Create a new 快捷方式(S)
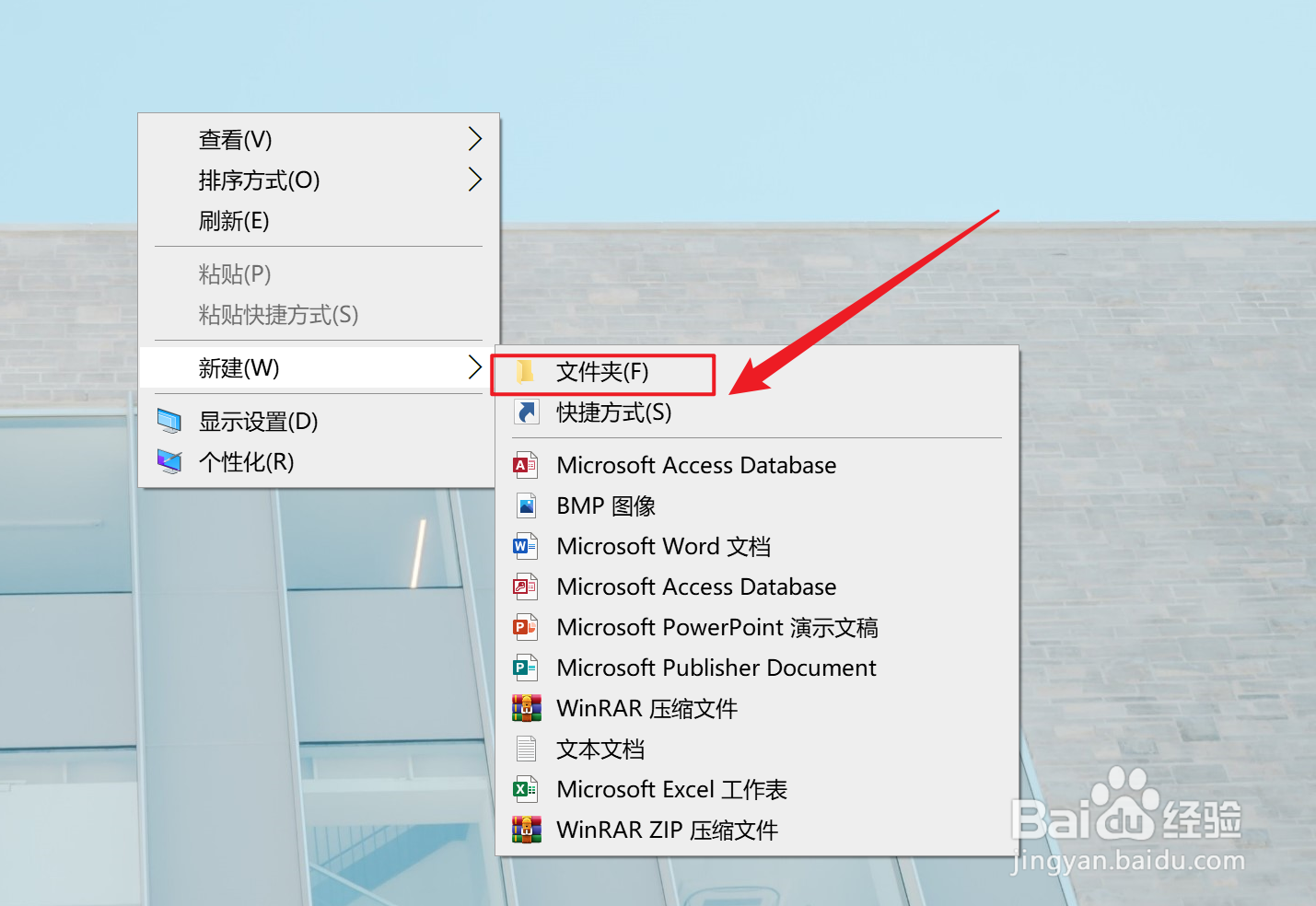The height and width of the screenshot is (906, 1316). point(757,412)
